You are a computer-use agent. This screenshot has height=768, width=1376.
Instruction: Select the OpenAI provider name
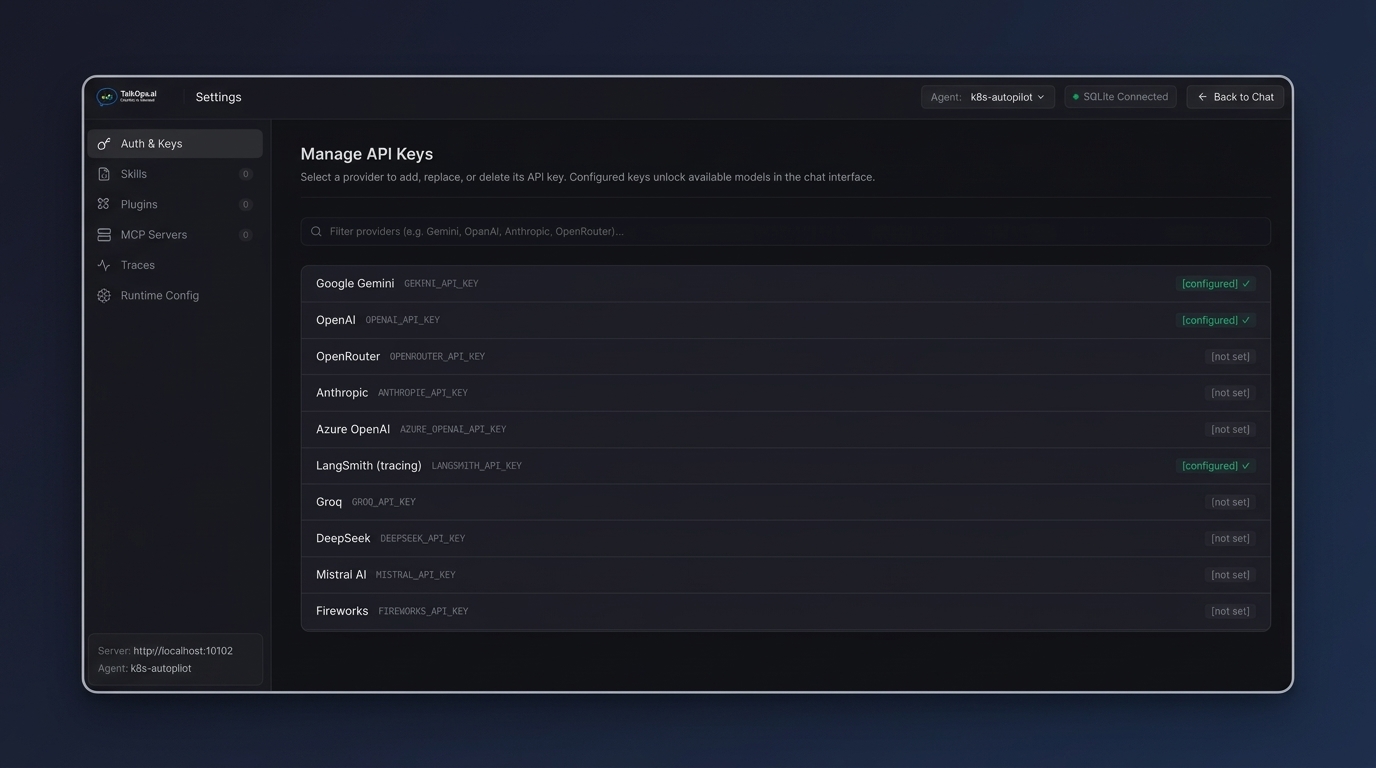click(336, 320)
